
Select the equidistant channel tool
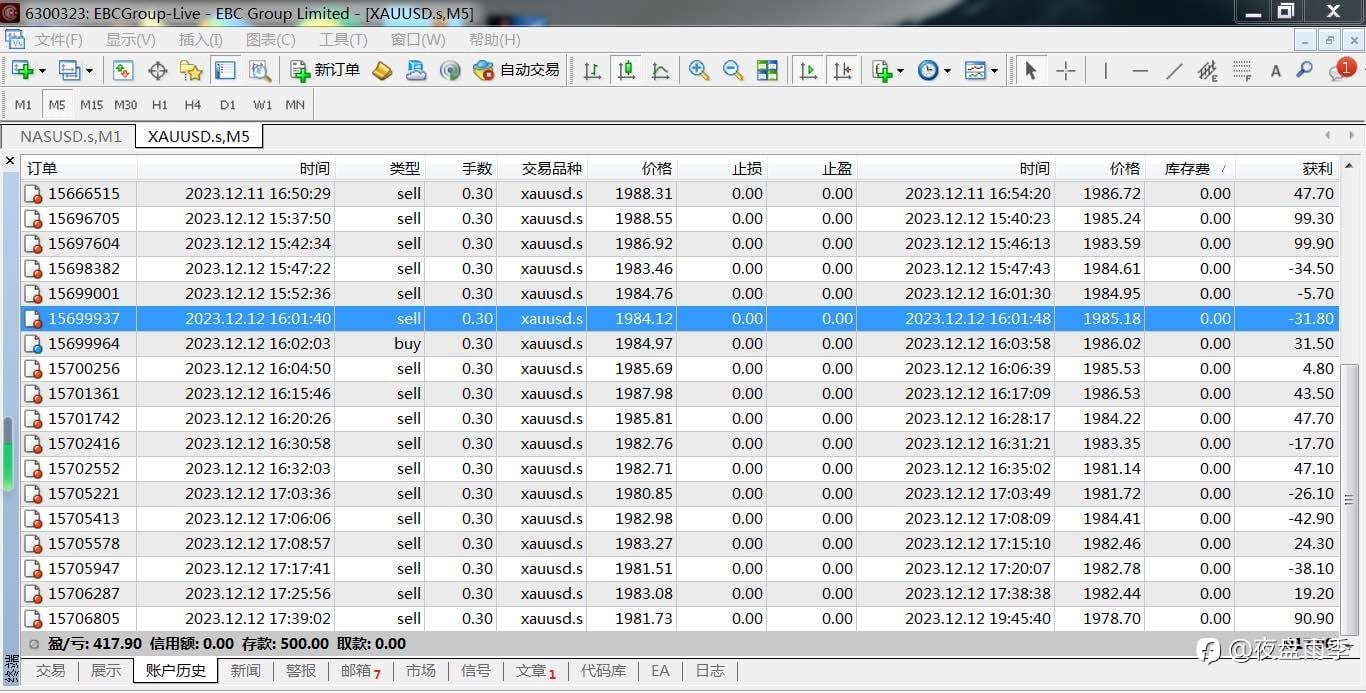pos(1208,70)
